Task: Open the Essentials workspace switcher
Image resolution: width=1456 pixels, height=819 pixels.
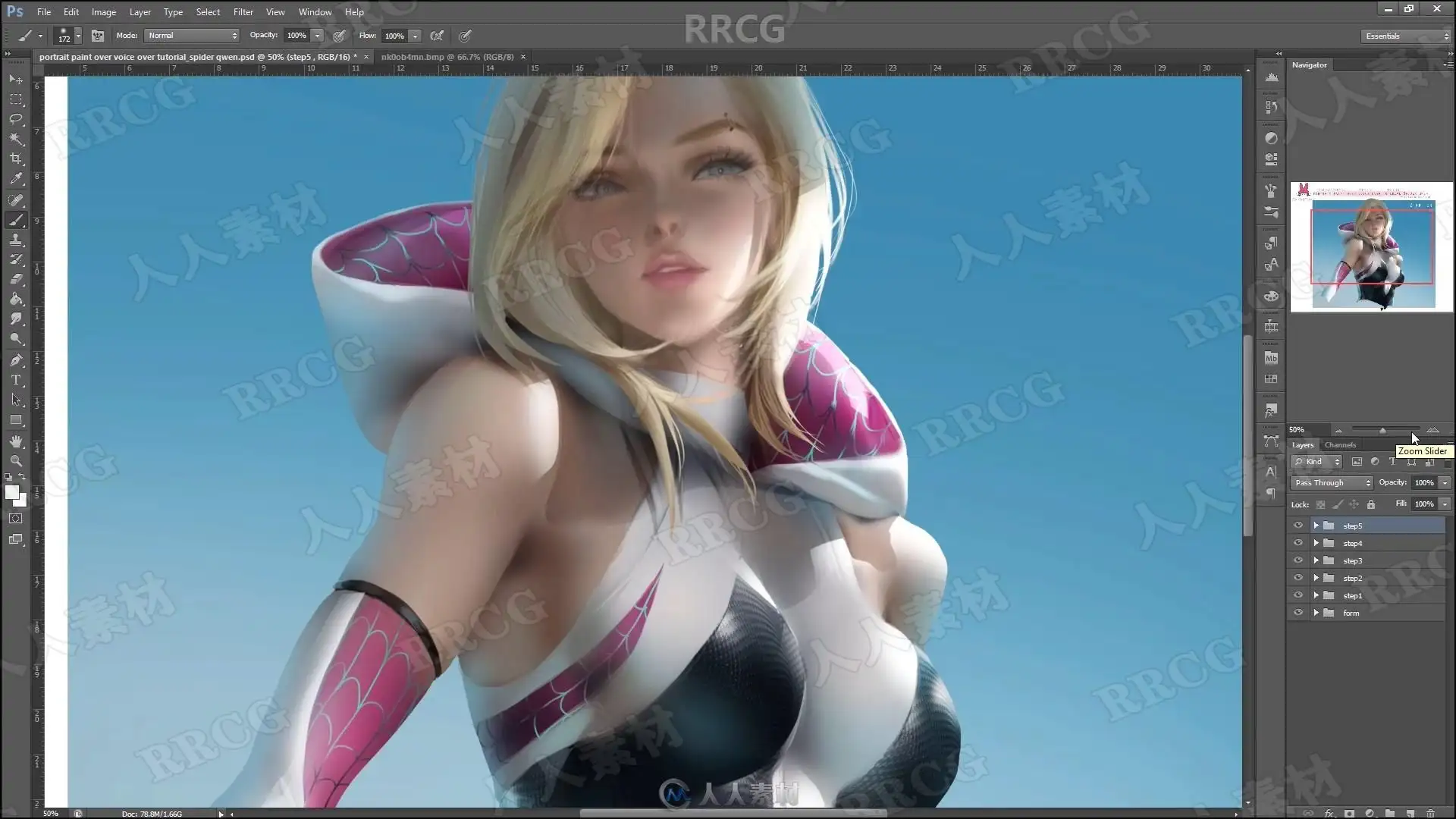Action: coord(1405,36)
